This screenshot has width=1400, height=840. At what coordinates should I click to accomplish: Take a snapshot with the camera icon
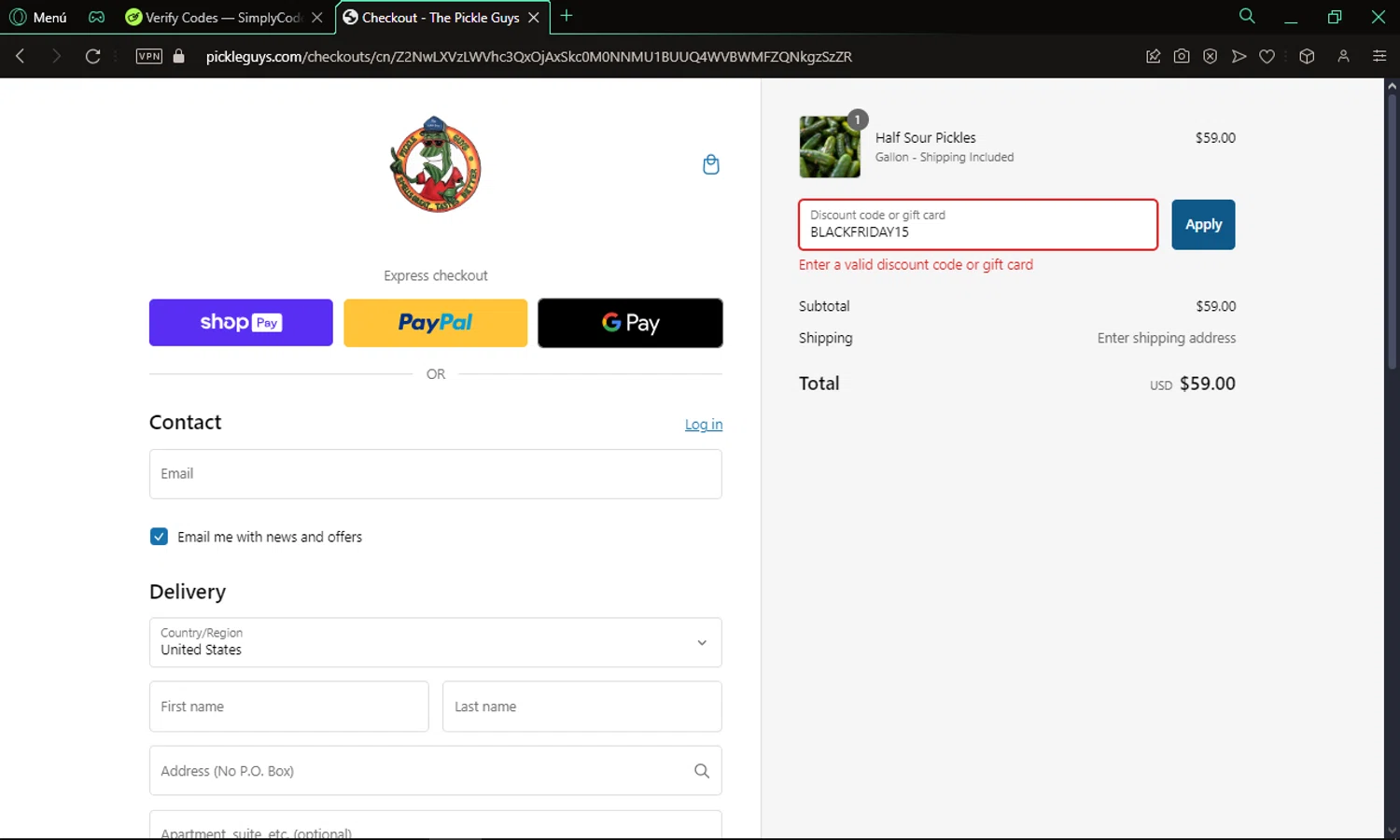click(x=1182, y=56)
